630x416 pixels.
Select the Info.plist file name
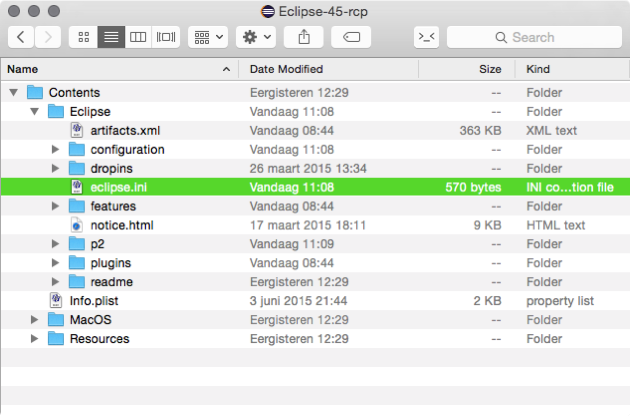click(94, 301)
